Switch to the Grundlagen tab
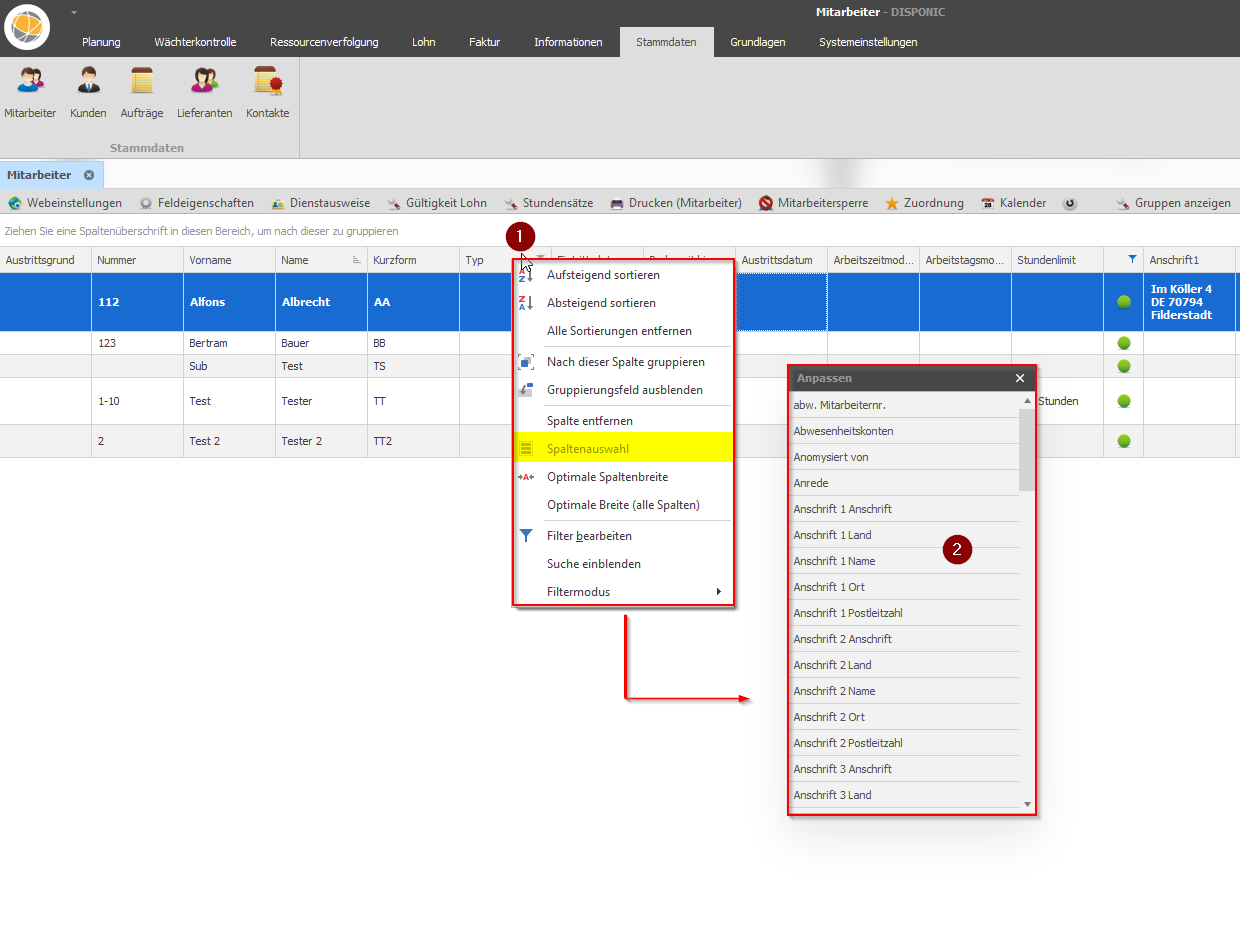1240x928 pixels. tap(757, 42)
